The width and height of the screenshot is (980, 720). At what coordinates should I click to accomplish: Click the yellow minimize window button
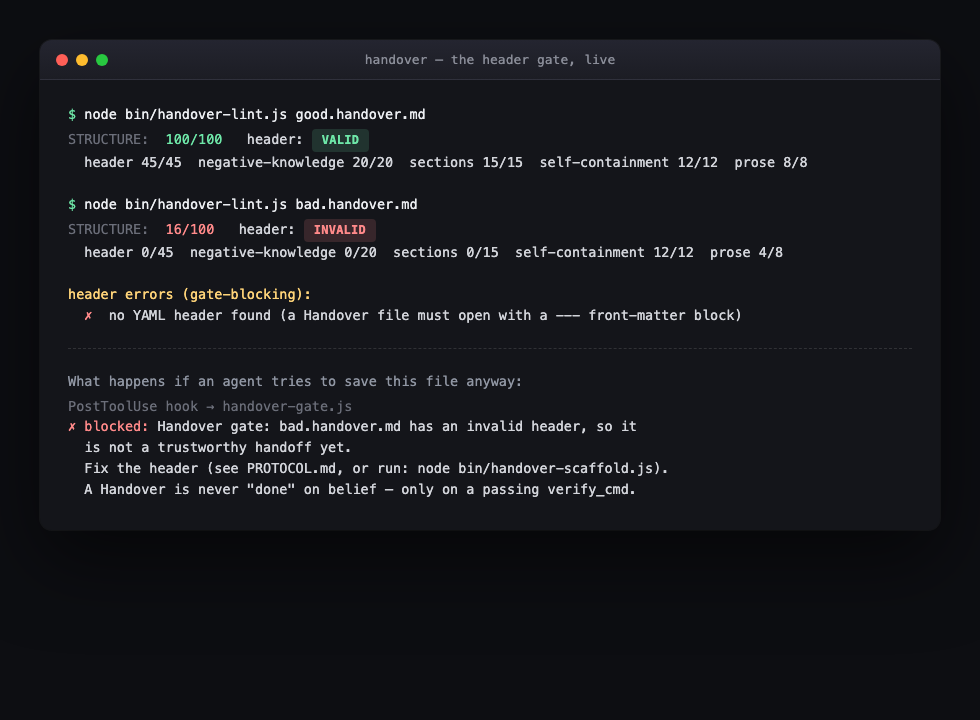pos(82,60)
